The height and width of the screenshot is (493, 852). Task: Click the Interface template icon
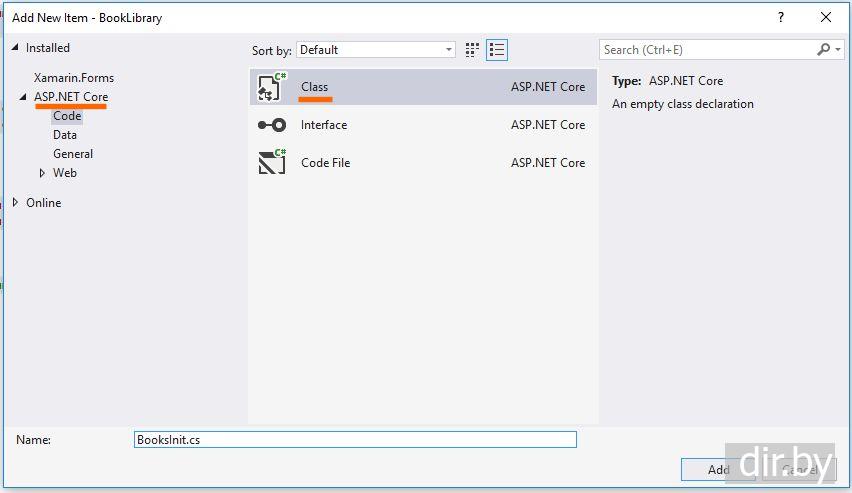pos(272,125)
